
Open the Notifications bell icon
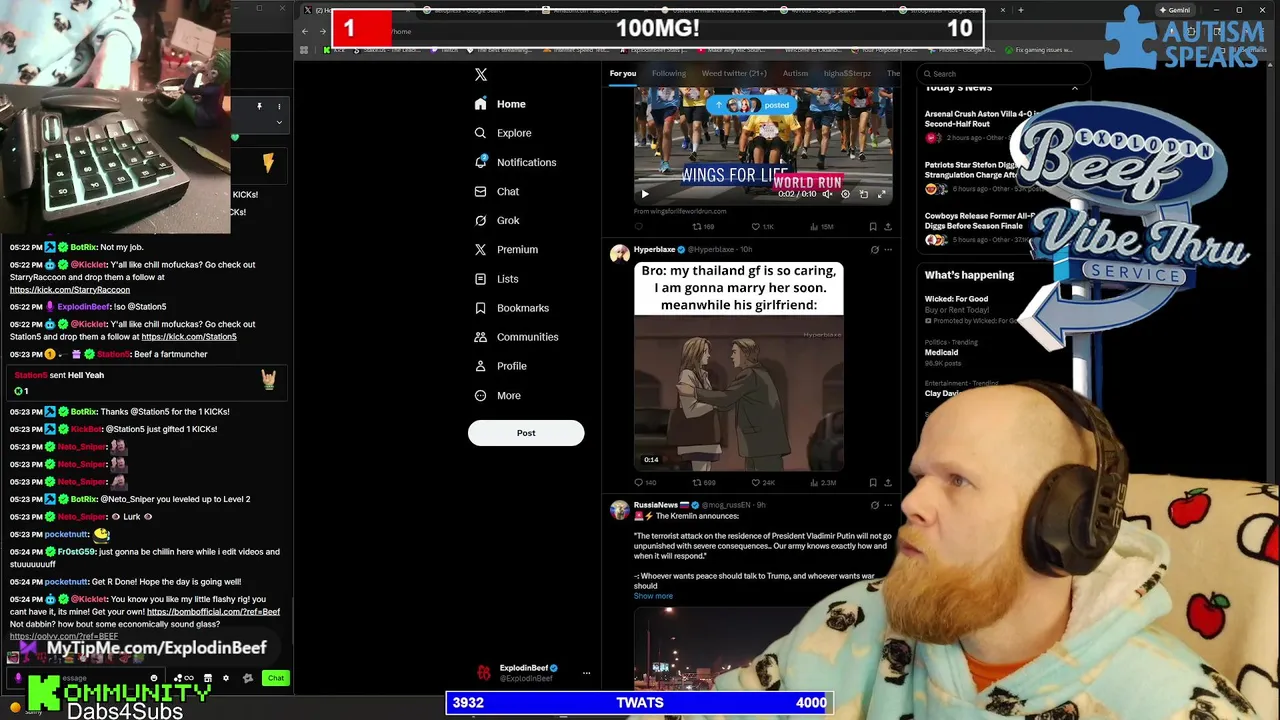coord(481,162)
